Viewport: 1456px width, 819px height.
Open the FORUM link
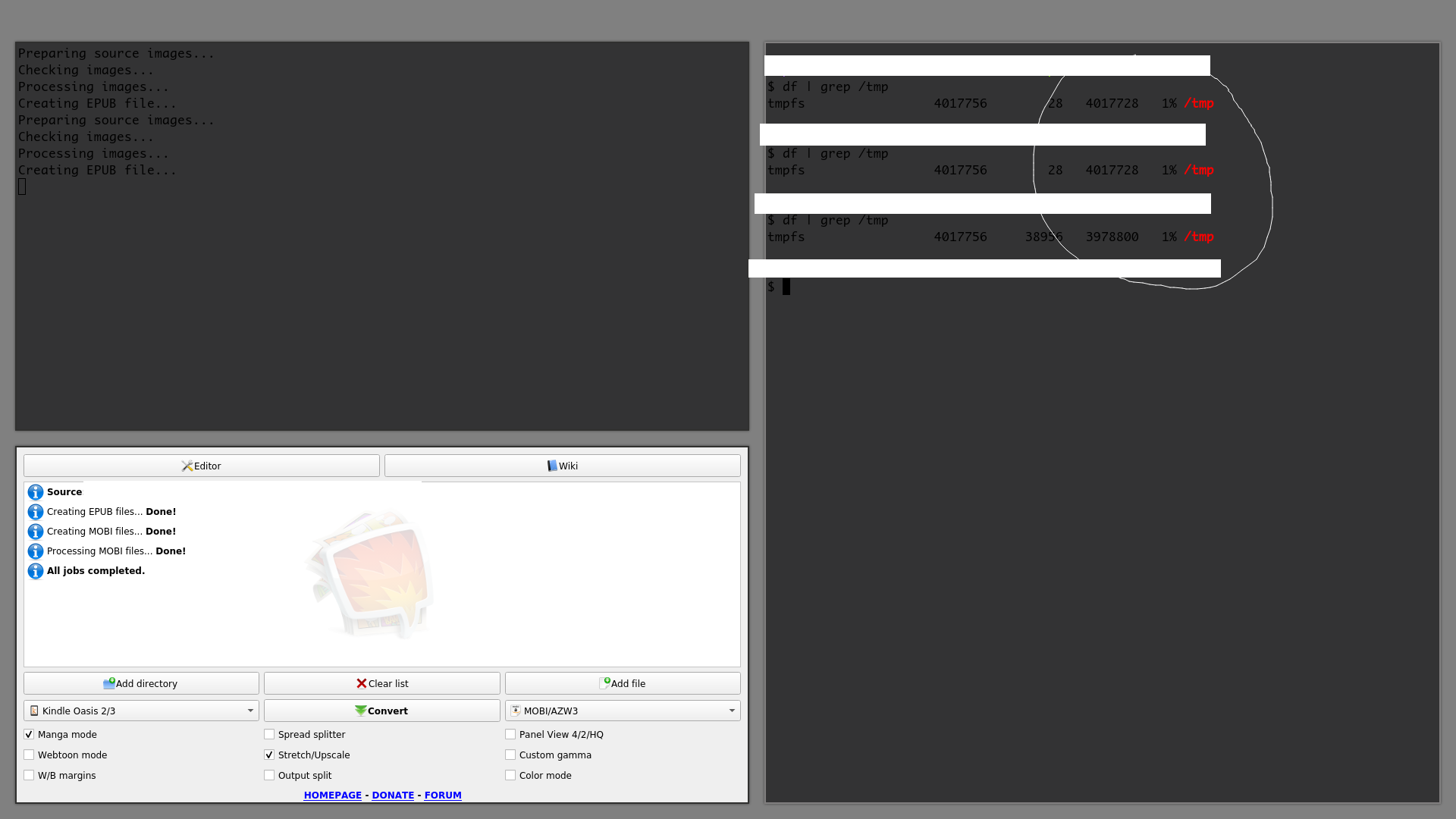pyautogui.click(x=443, y=795)
